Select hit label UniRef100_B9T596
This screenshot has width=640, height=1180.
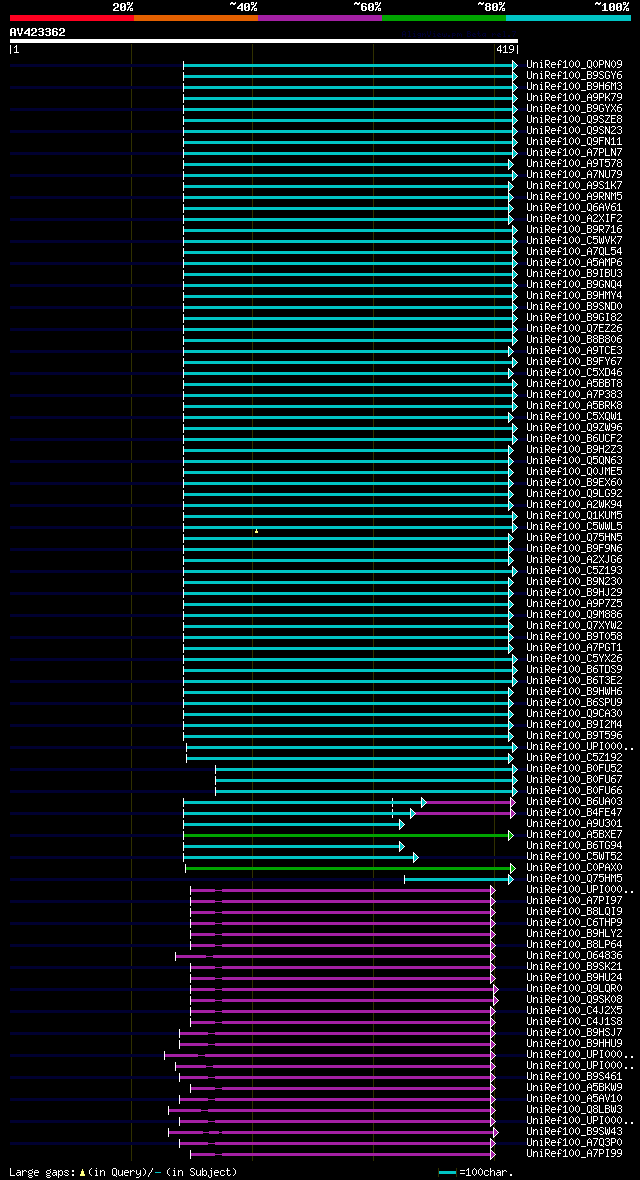click(574, 736)
